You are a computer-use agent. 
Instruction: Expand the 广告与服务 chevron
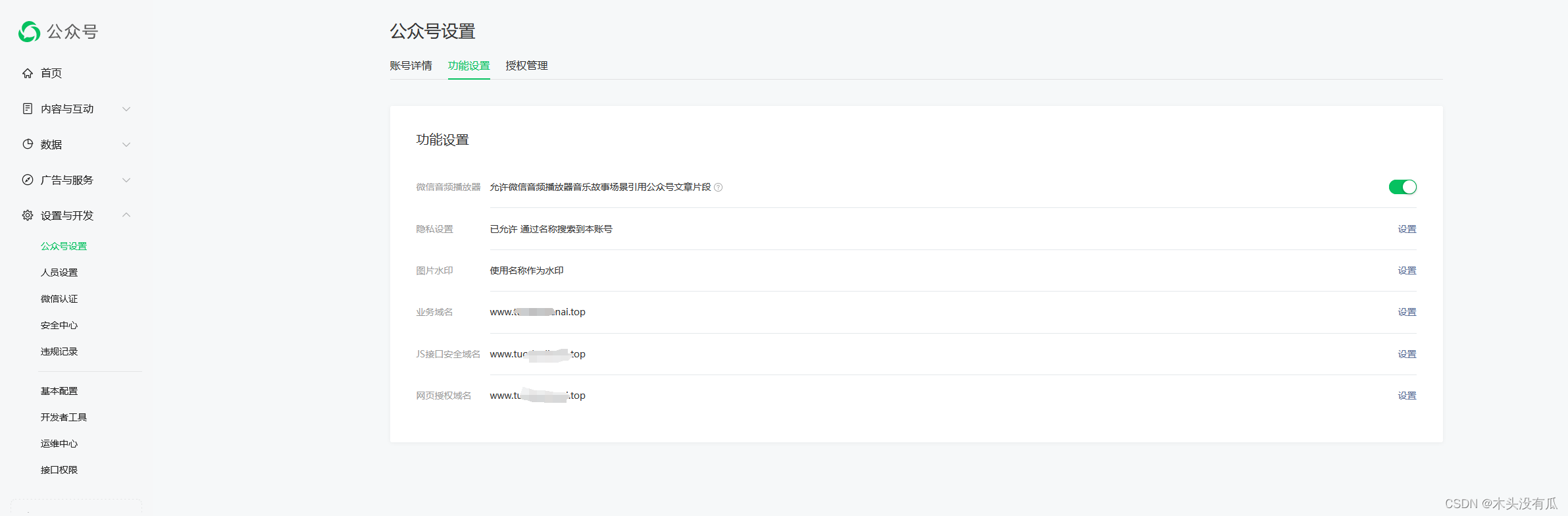(x=126, y=180)
